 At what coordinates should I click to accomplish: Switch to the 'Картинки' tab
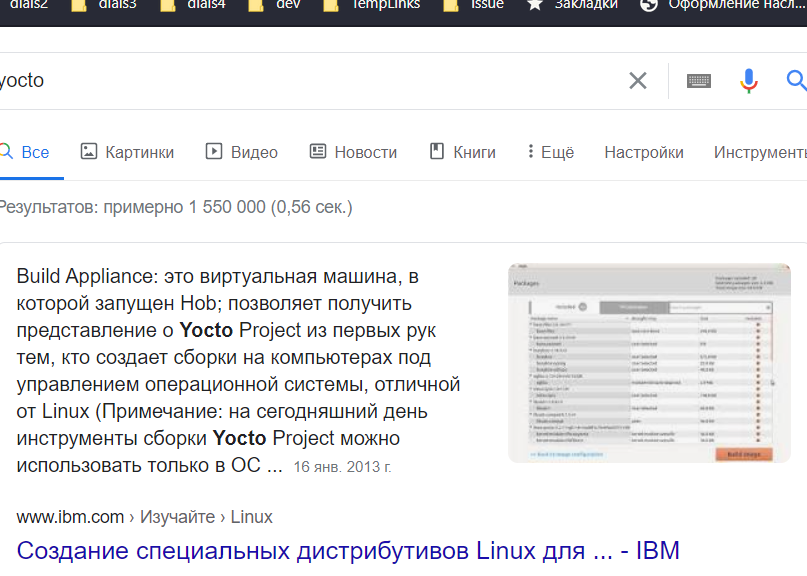[x=127, y=152]
